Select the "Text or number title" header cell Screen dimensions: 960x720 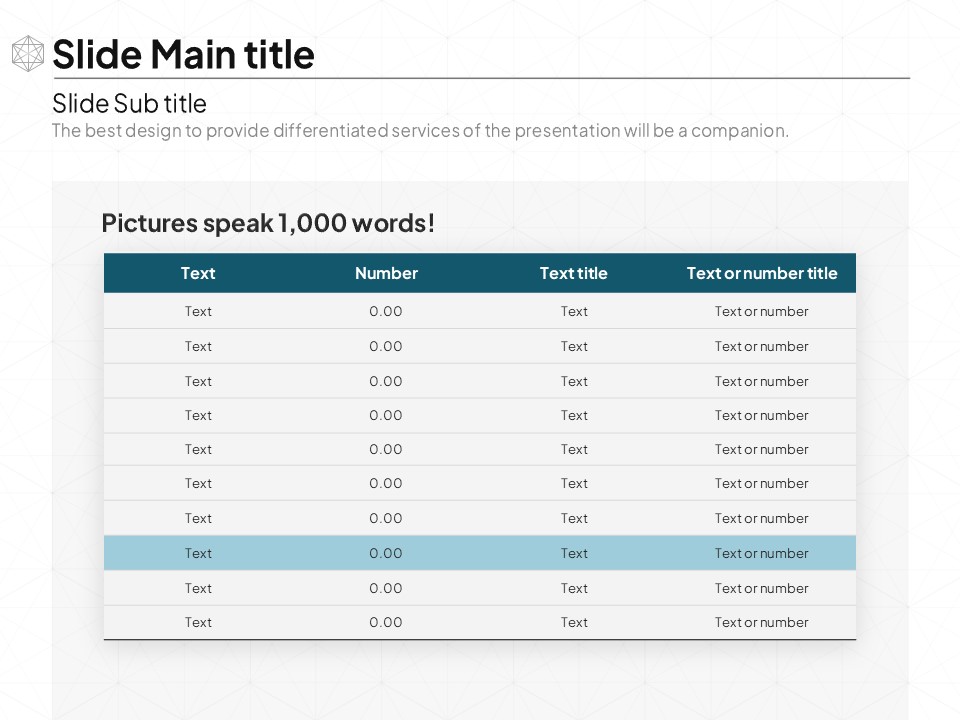tap(761, 273)
